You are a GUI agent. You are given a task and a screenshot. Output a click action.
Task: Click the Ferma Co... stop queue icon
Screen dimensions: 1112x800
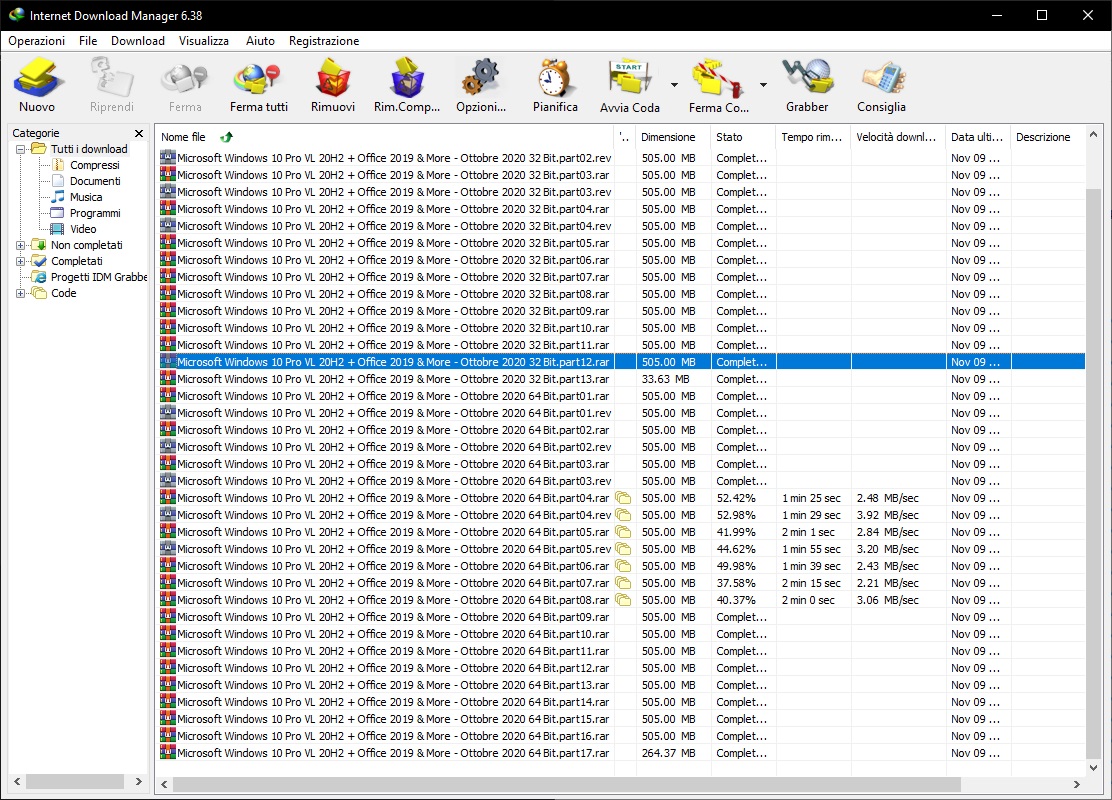coord(718,78)
